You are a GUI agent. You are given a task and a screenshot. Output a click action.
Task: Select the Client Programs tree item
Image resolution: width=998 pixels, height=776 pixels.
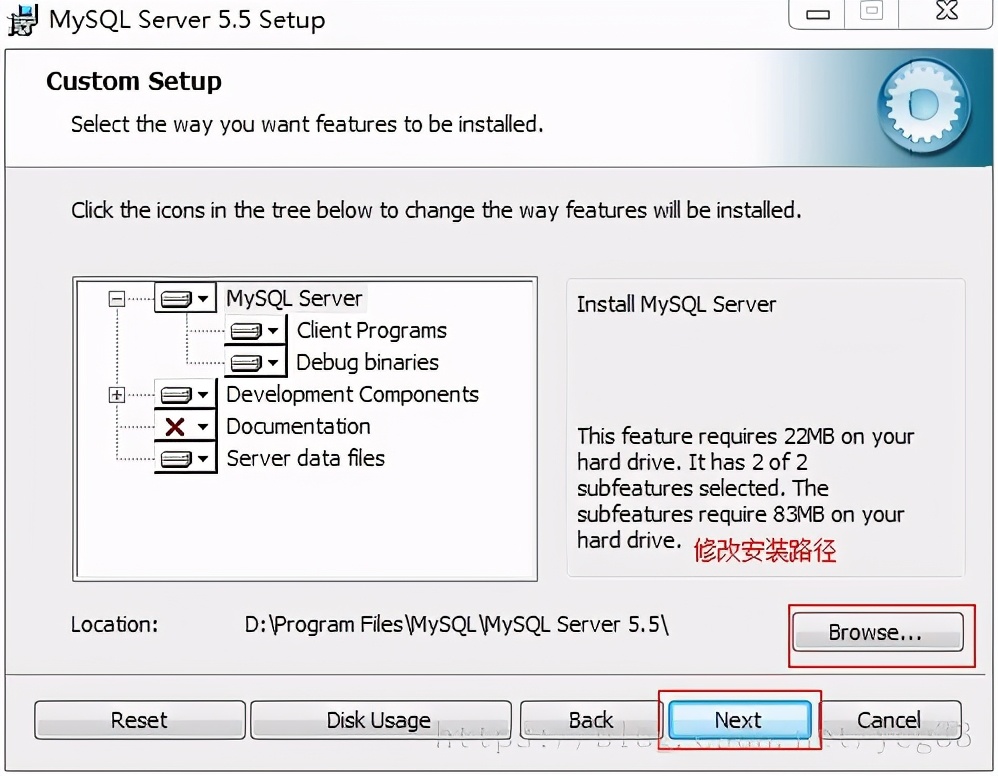tap(372, 330)
